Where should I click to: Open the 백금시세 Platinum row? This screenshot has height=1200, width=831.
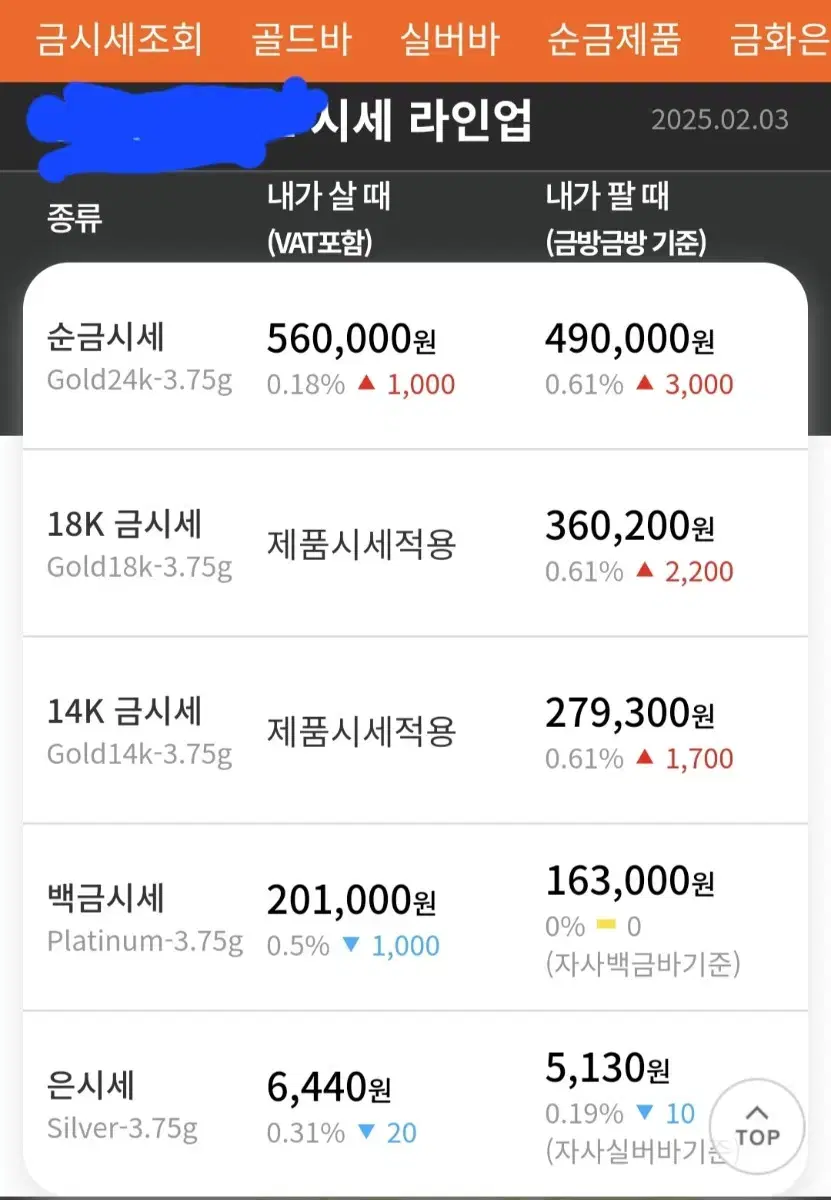tap(415, 918)
